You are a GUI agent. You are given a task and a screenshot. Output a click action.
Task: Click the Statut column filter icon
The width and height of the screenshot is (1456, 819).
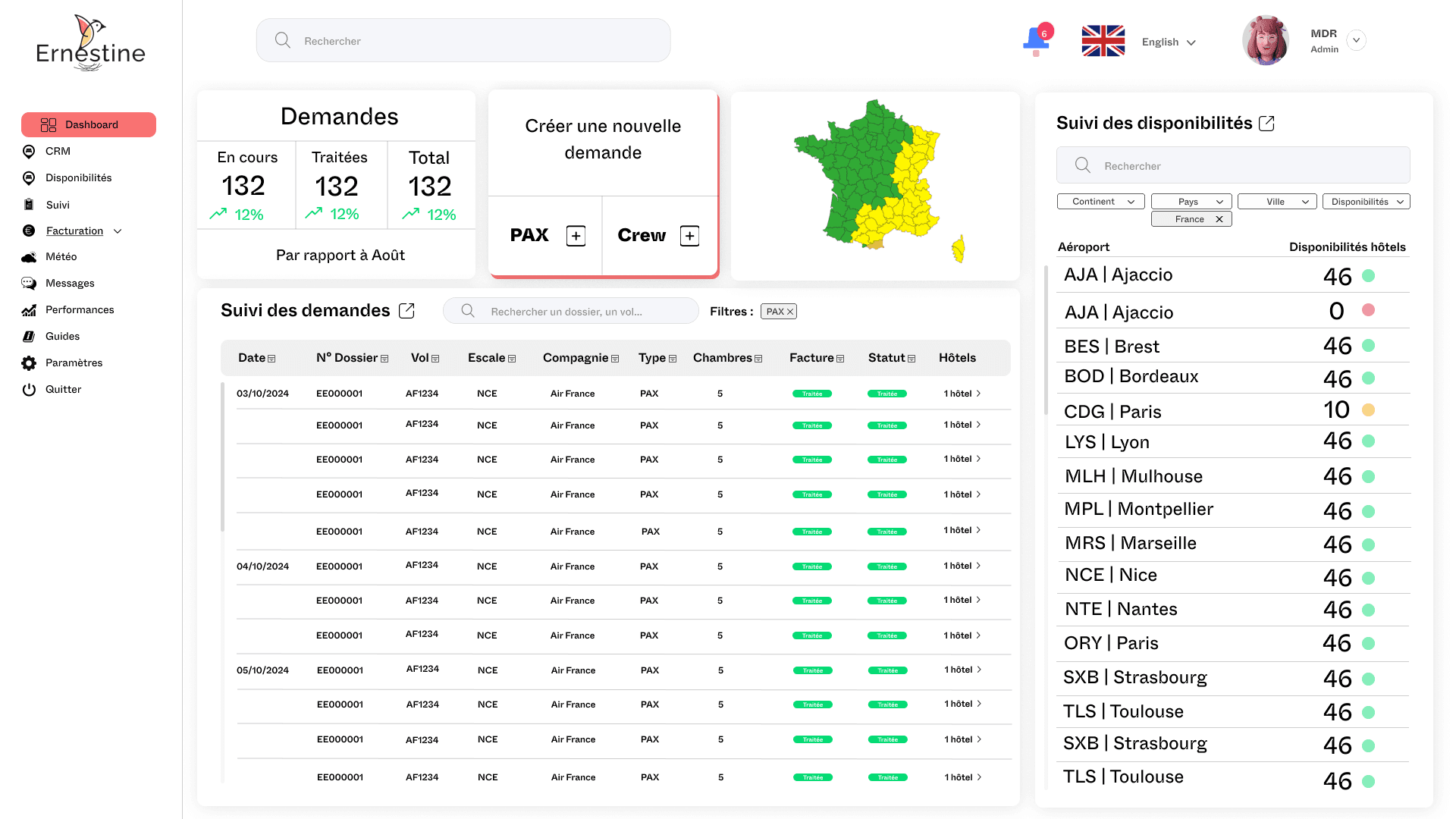(x=912, y=359)
